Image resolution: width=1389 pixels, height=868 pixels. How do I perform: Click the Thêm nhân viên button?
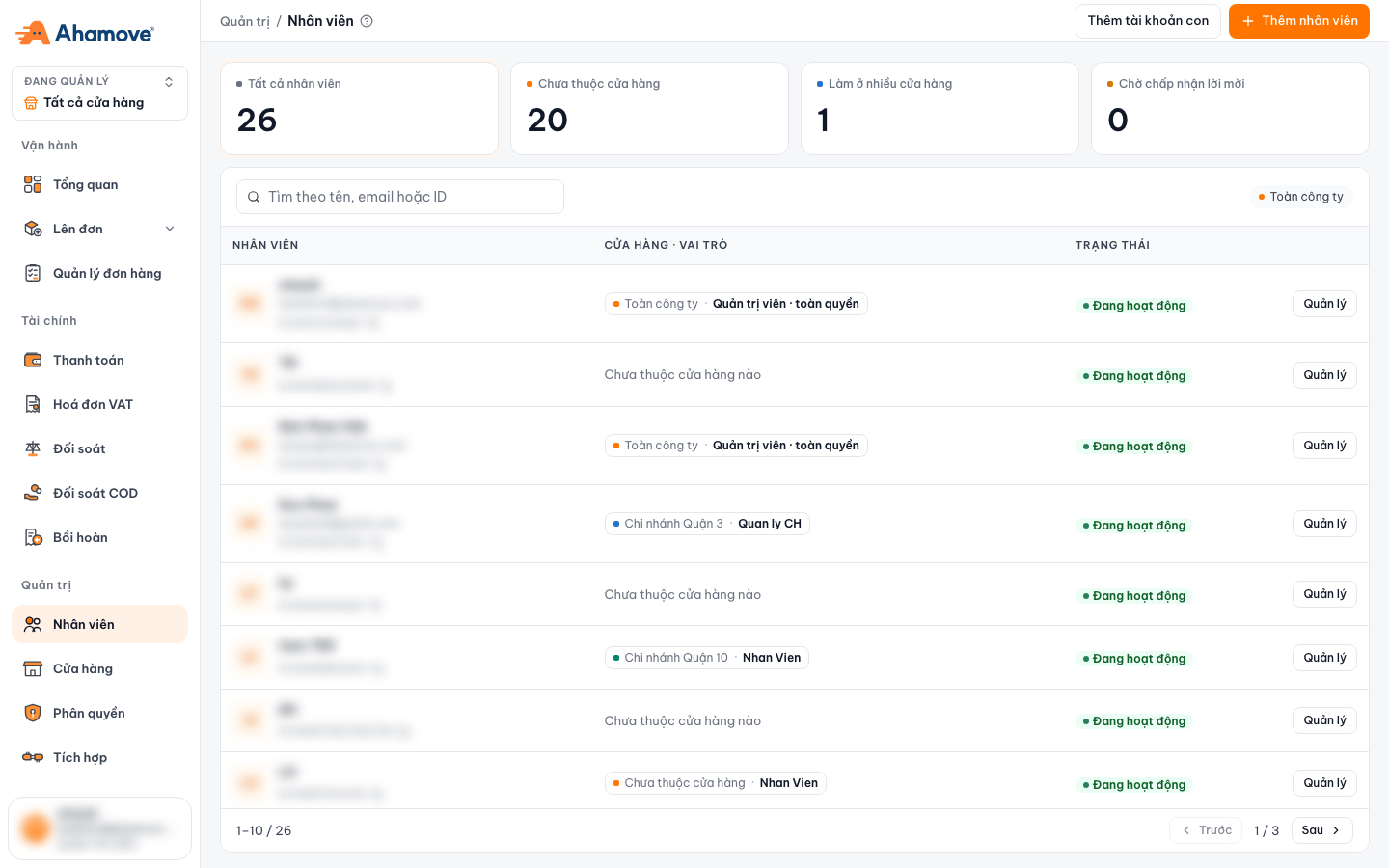(x=1298, y=21)
